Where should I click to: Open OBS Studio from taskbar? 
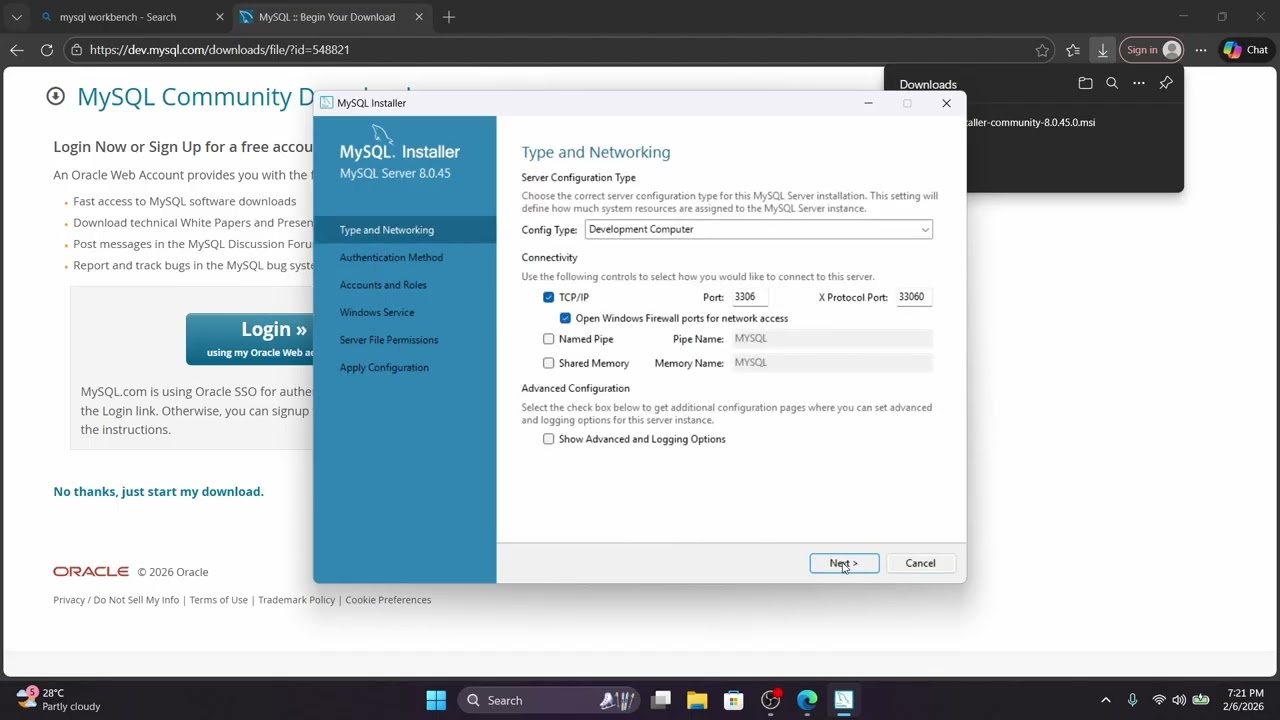[770, 700]
